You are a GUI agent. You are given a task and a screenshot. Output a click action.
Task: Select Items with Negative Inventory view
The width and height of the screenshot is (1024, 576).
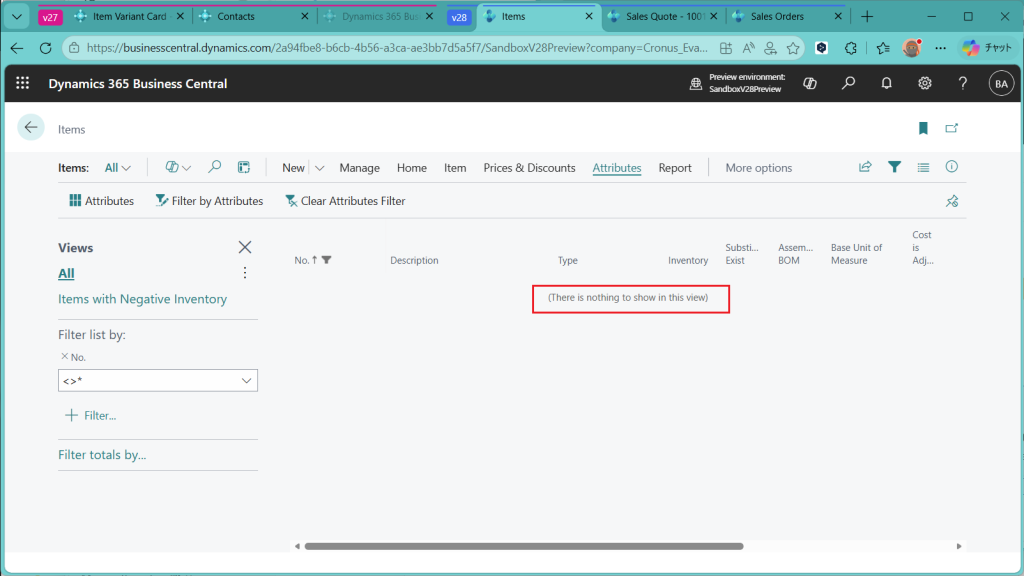pyautogui.click(x=142, y=299)
